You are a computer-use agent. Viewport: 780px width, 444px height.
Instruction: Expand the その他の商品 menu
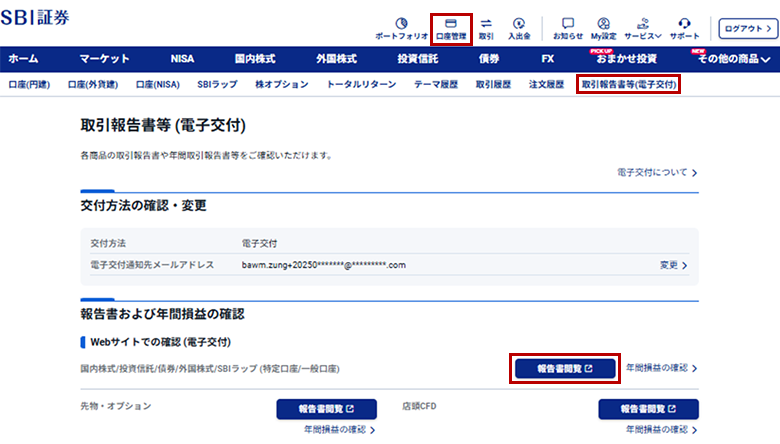click(733, 59)
